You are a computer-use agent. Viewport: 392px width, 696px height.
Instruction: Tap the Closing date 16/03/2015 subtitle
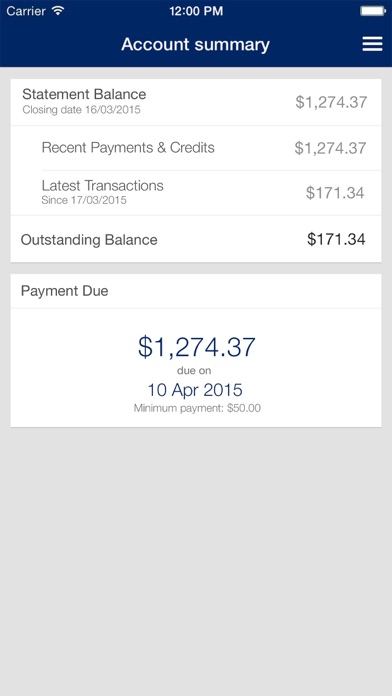tap(81, 110)
